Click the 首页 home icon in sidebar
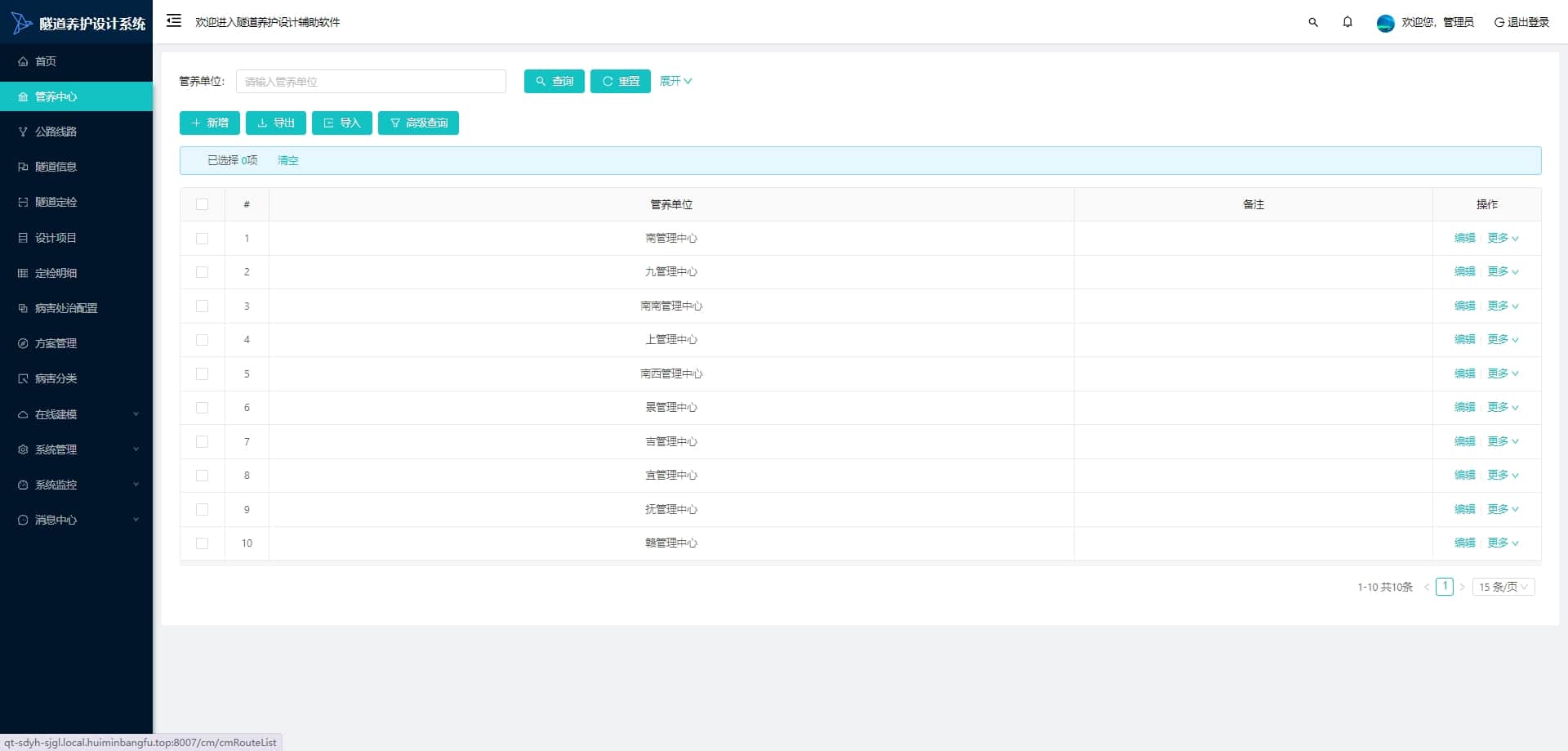1568x751 pixels. point(23,61)
